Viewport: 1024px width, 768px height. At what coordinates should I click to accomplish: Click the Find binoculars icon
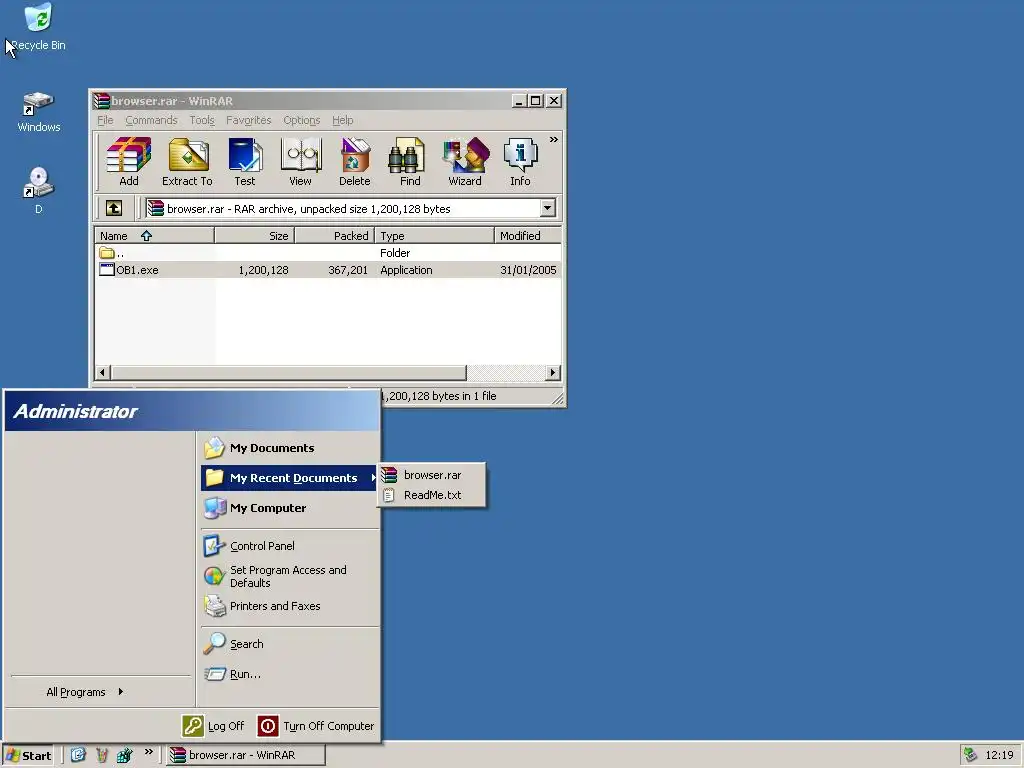tap(409, 162)
